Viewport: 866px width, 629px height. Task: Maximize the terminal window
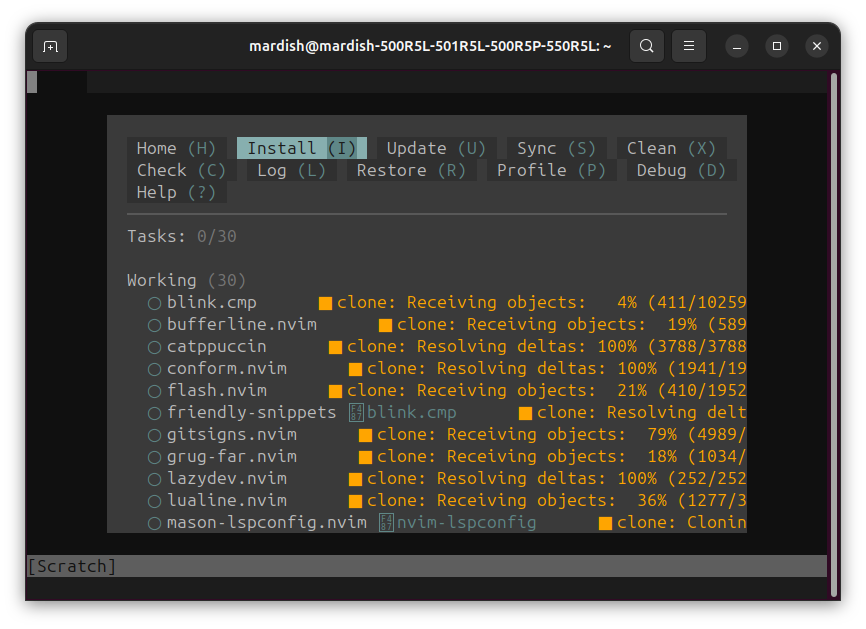tap(777, 46)
